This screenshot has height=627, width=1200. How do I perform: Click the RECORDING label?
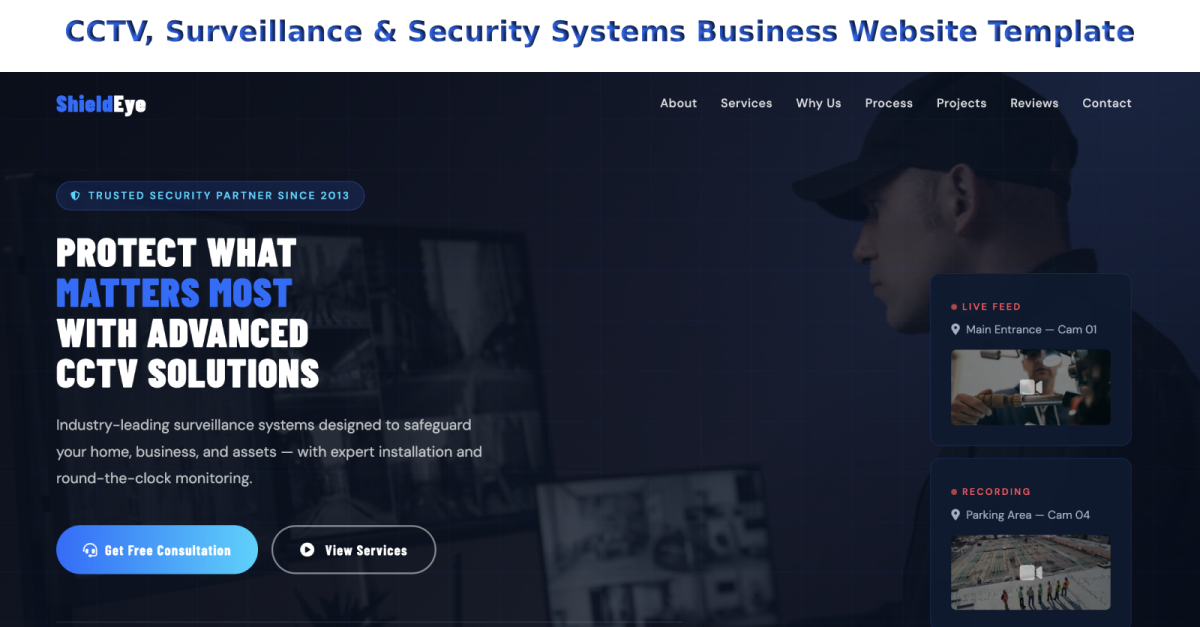click(996, 492)
